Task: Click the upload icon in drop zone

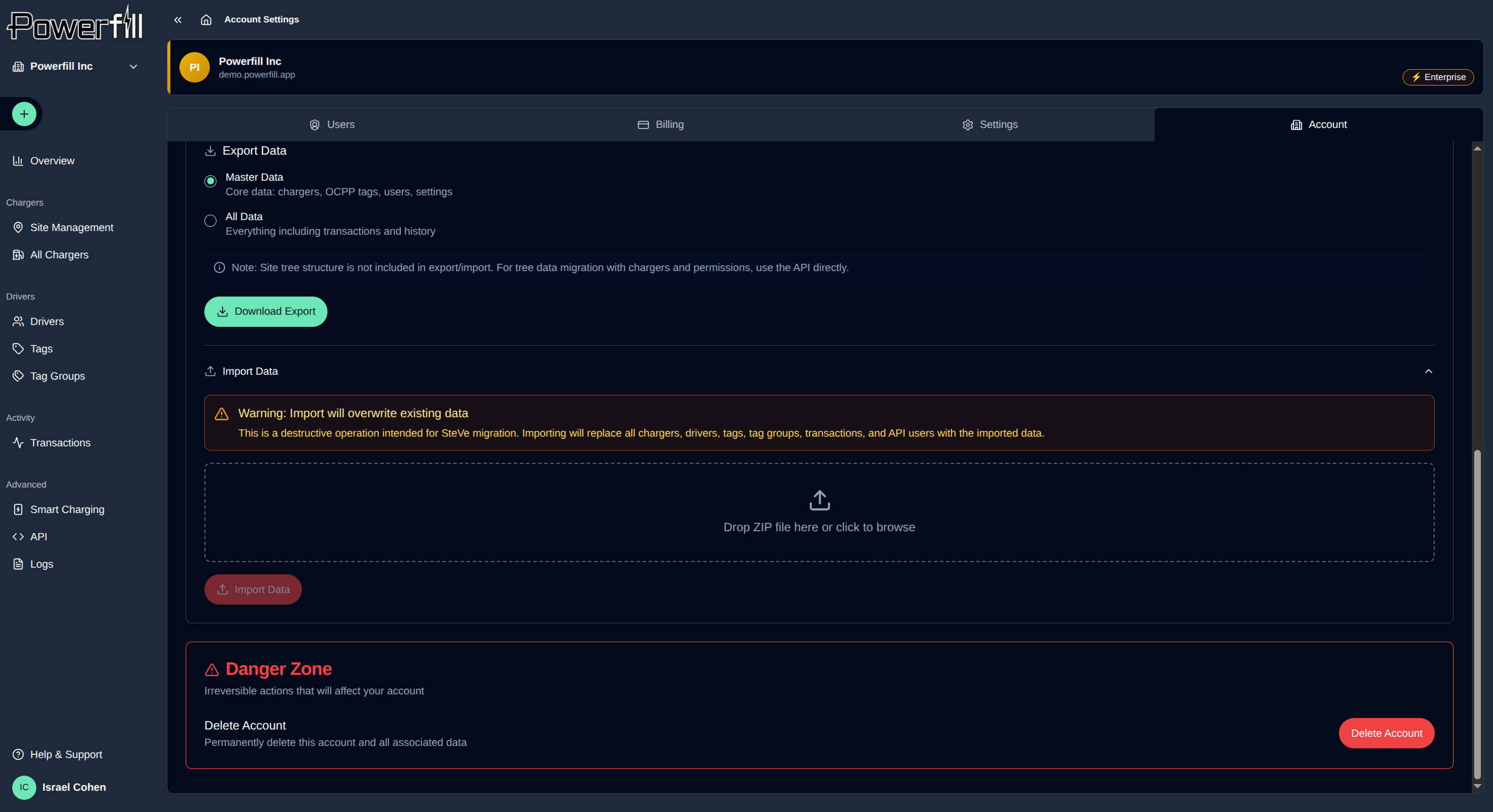Action: (819, 500)
